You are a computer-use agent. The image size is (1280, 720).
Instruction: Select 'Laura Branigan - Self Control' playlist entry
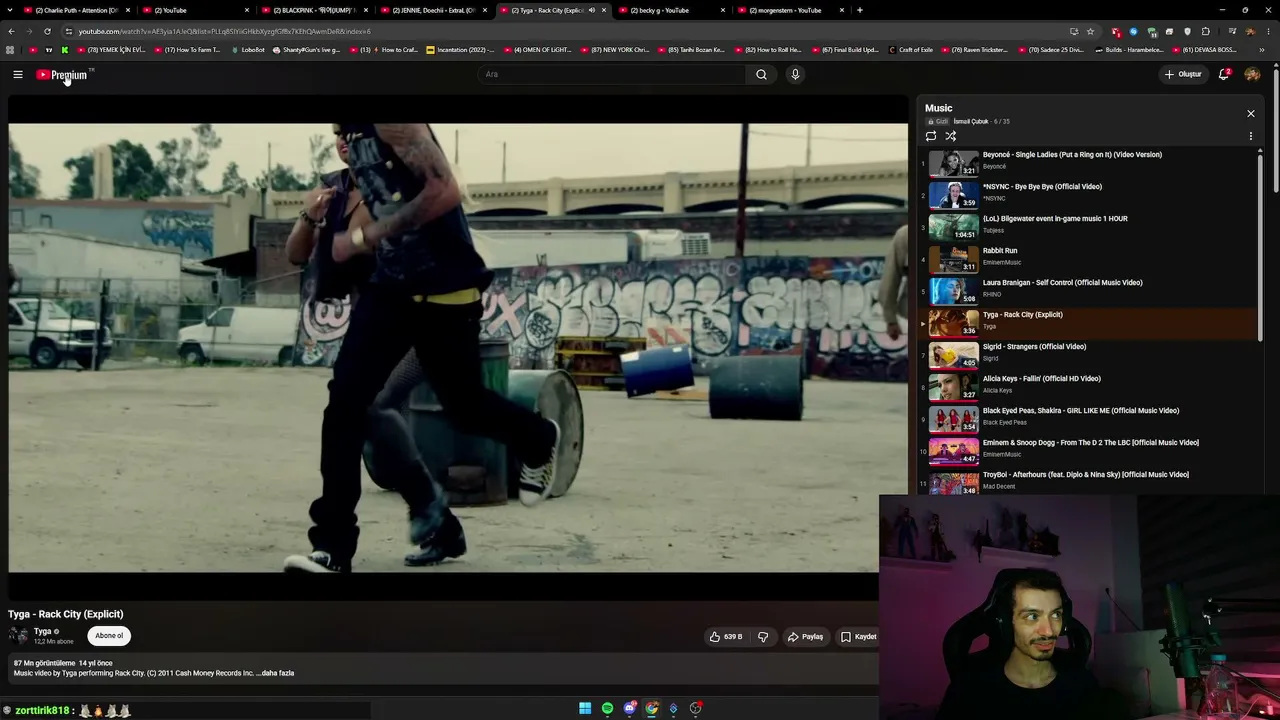pyautogui.click(x=1089, y=290)
